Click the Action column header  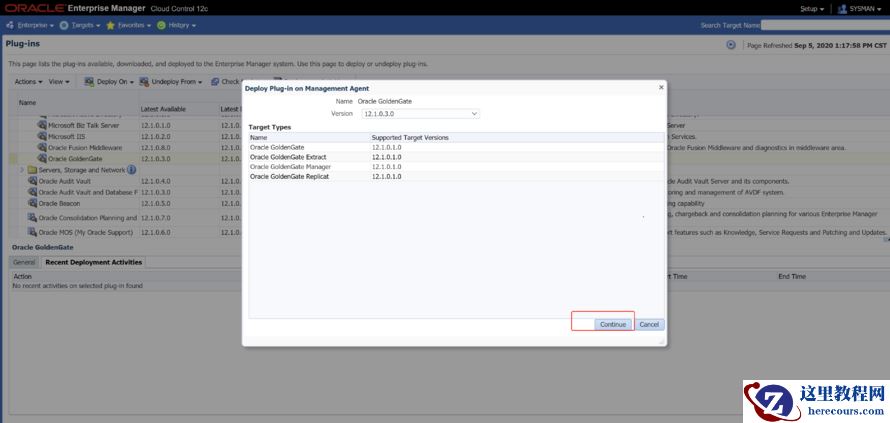23,277
